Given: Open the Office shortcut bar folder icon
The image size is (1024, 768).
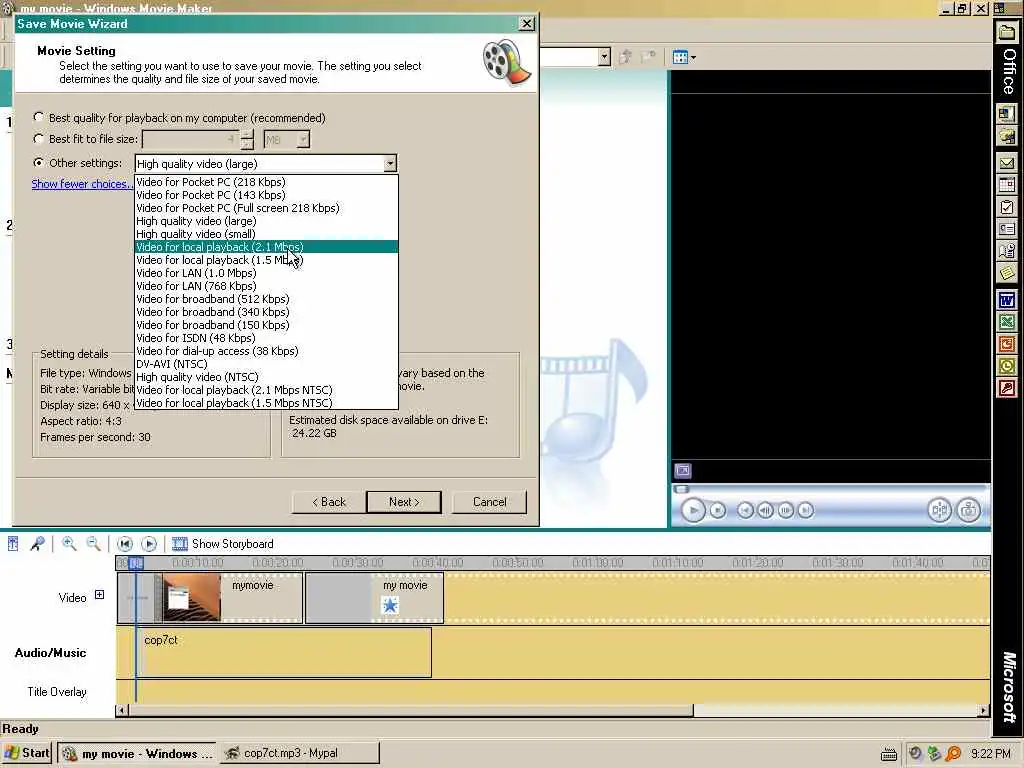Looking at the screenshot, I should tap(1007, 33).
